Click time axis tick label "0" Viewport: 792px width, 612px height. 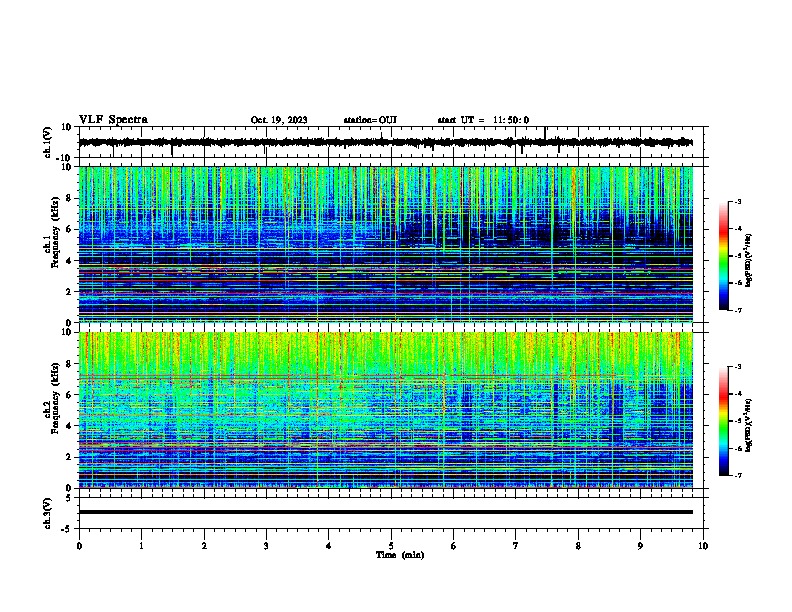[x=79, y=546]
